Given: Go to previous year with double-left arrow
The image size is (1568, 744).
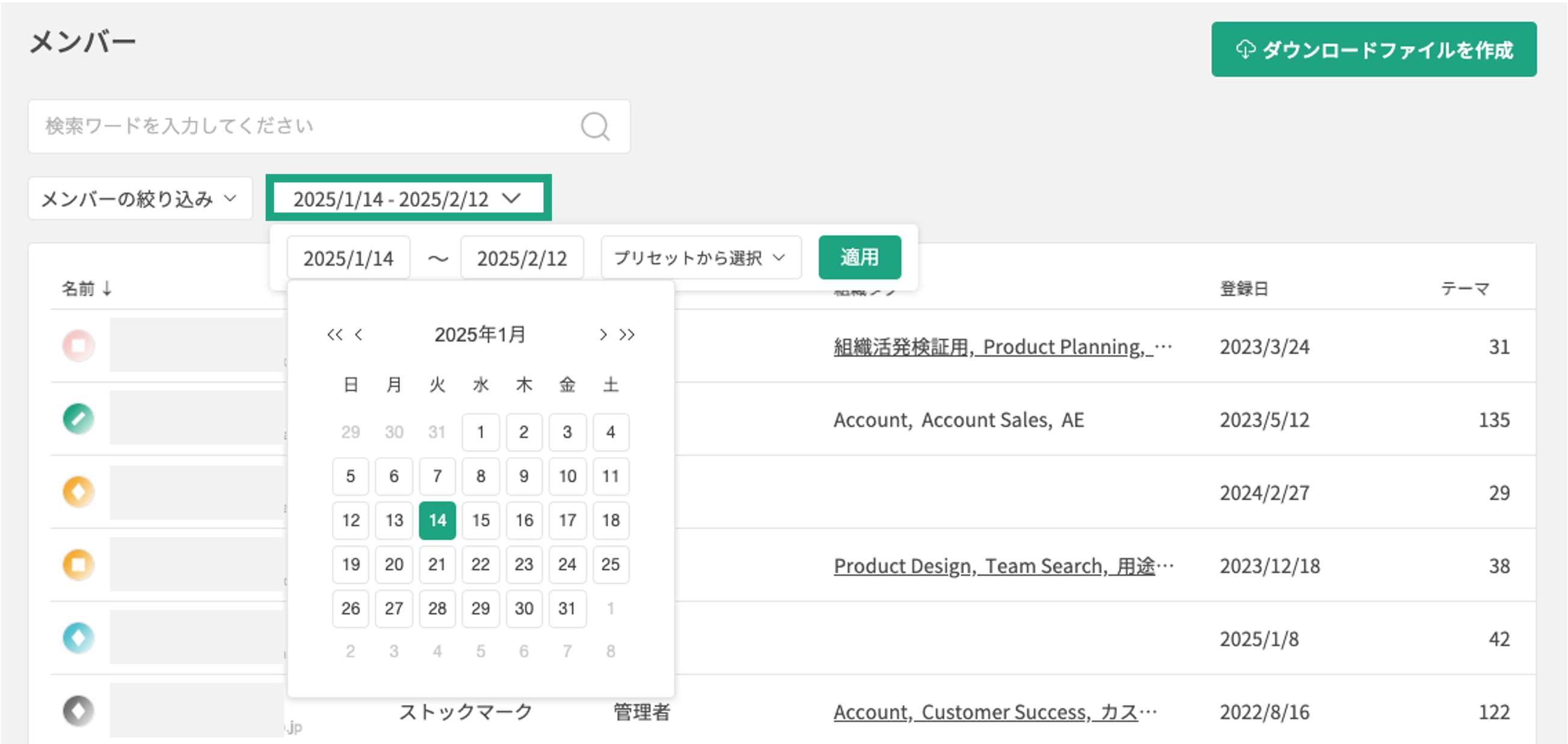Looking at the screenshot, I should (334, 334).
